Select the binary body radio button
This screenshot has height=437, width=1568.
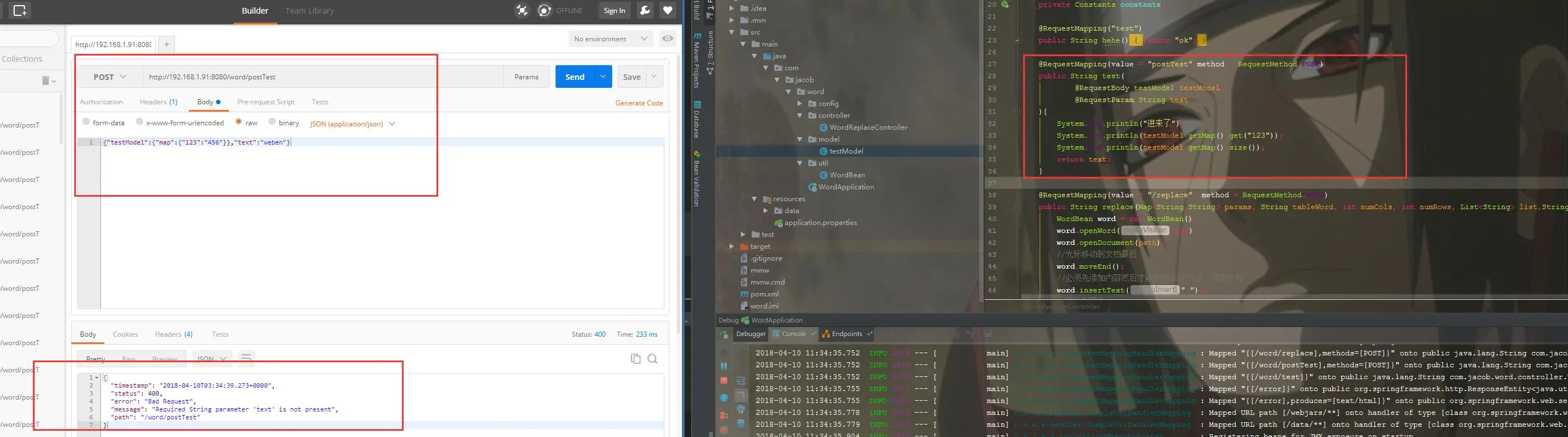[x=272, y=122]
